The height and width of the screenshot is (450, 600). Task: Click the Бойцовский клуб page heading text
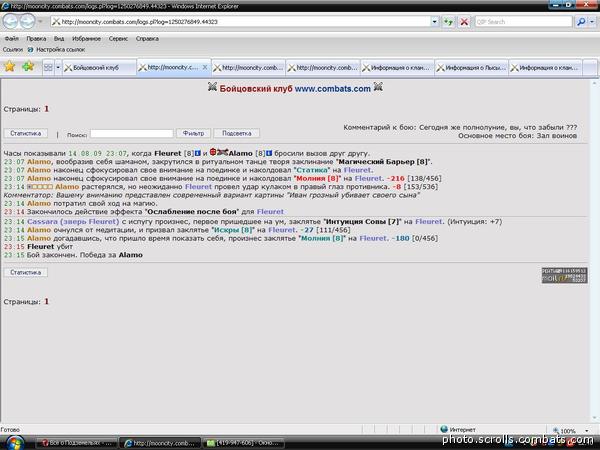[x=256, y=89]
